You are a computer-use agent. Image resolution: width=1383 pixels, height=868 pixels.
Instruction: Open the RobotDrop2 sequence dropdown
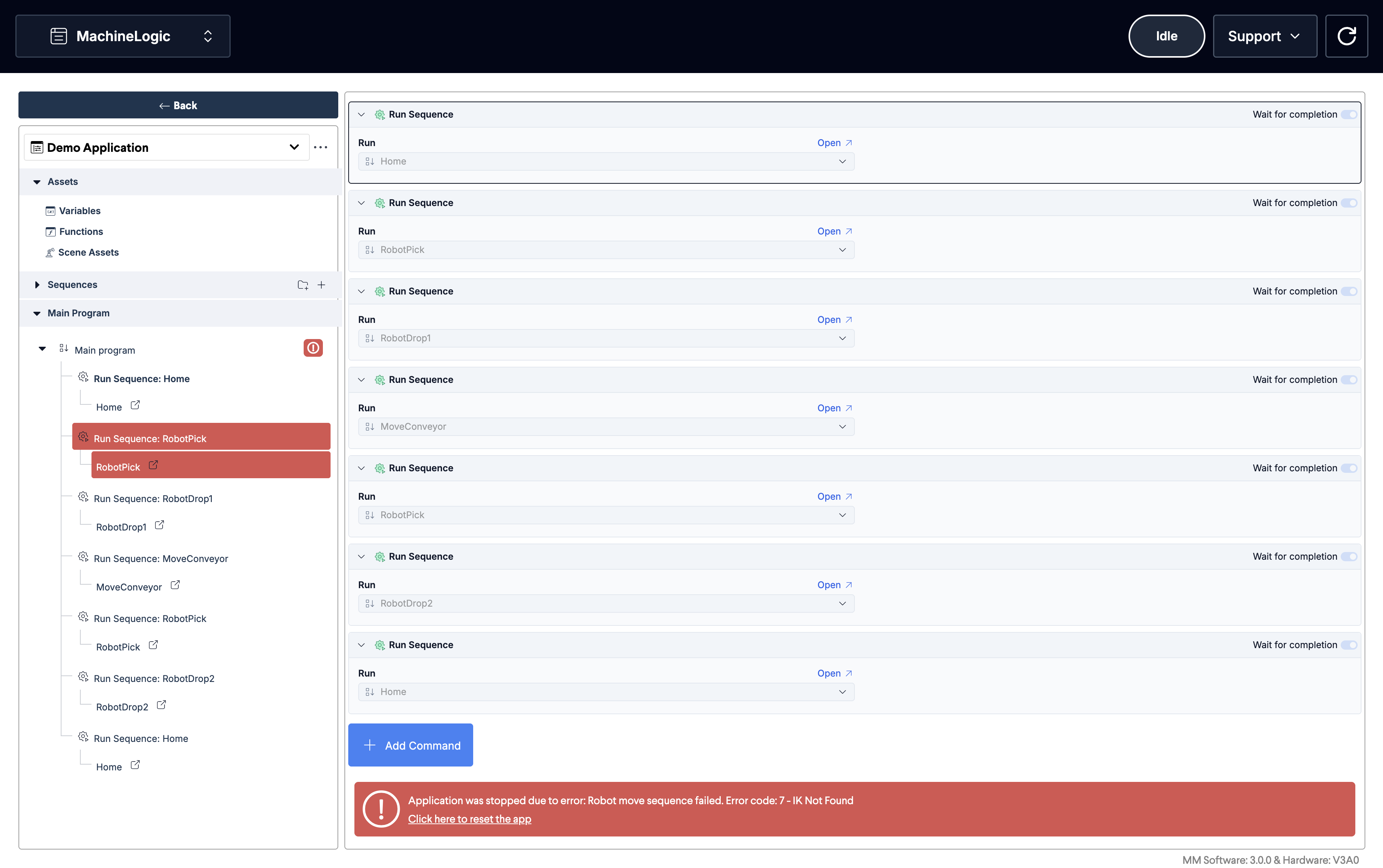pyautogui.click(x=606, y=604)
